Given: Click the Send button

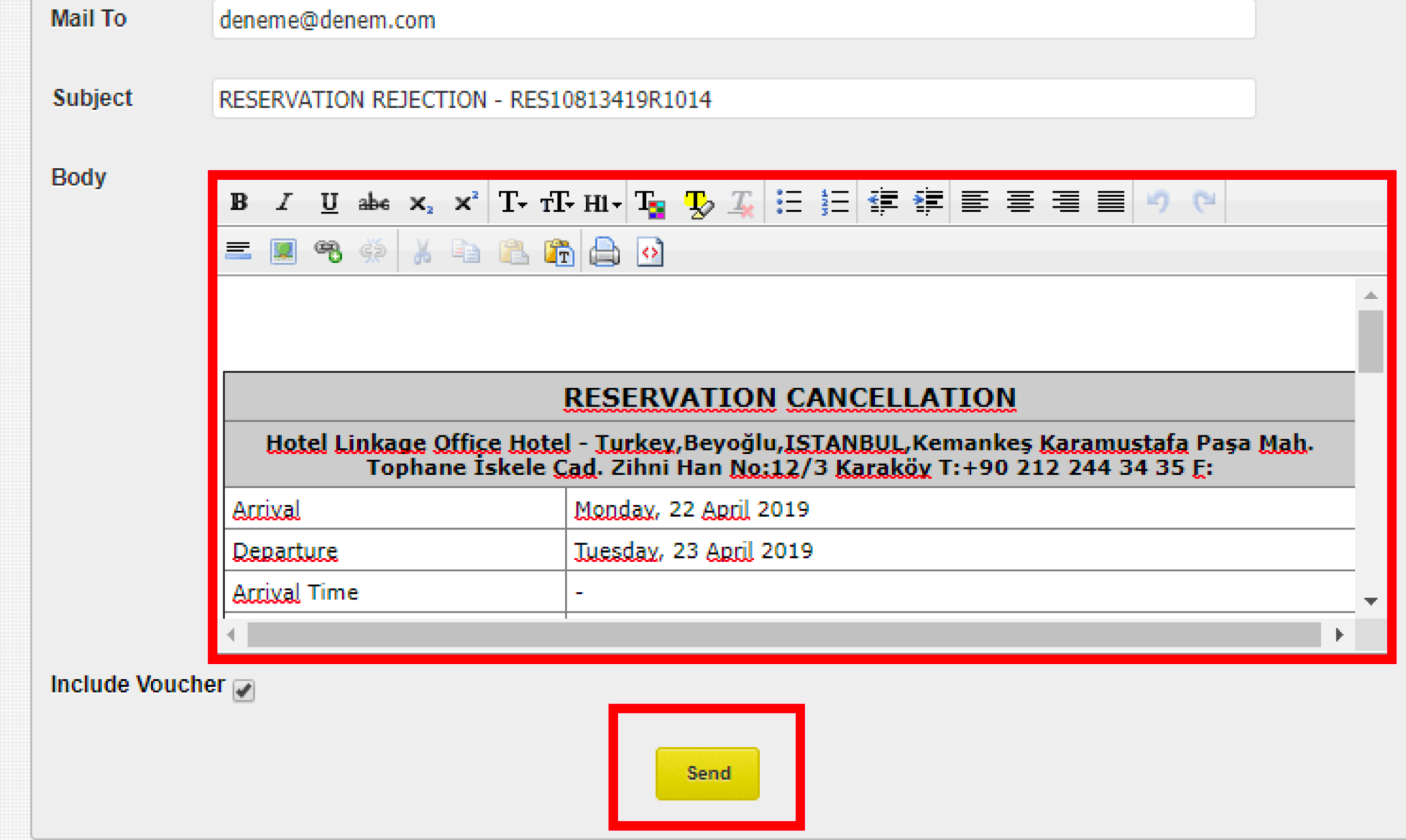Looking at the screenshot, I should (707, 773).
